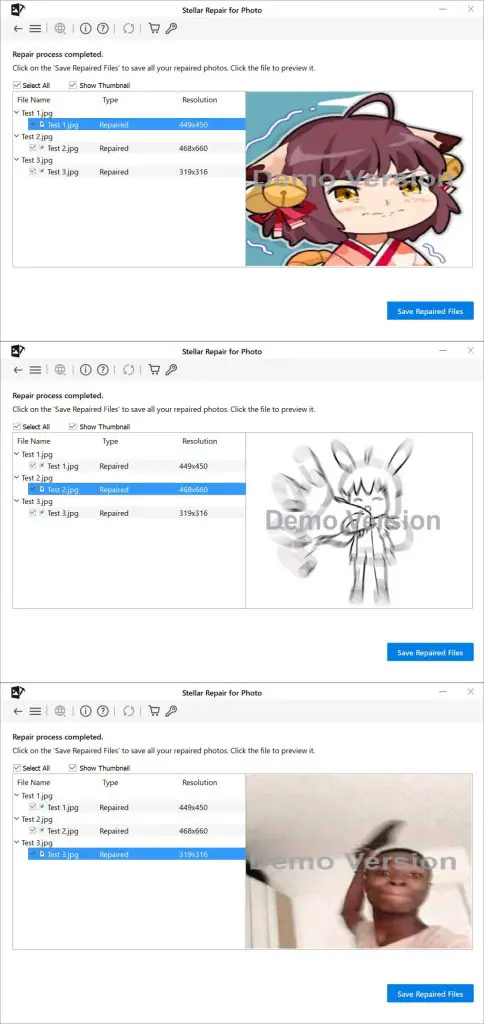Select Test 3.jpg file row in Test 1.jpg preview window
This screenshot has width=484, height=1024.
137,172
